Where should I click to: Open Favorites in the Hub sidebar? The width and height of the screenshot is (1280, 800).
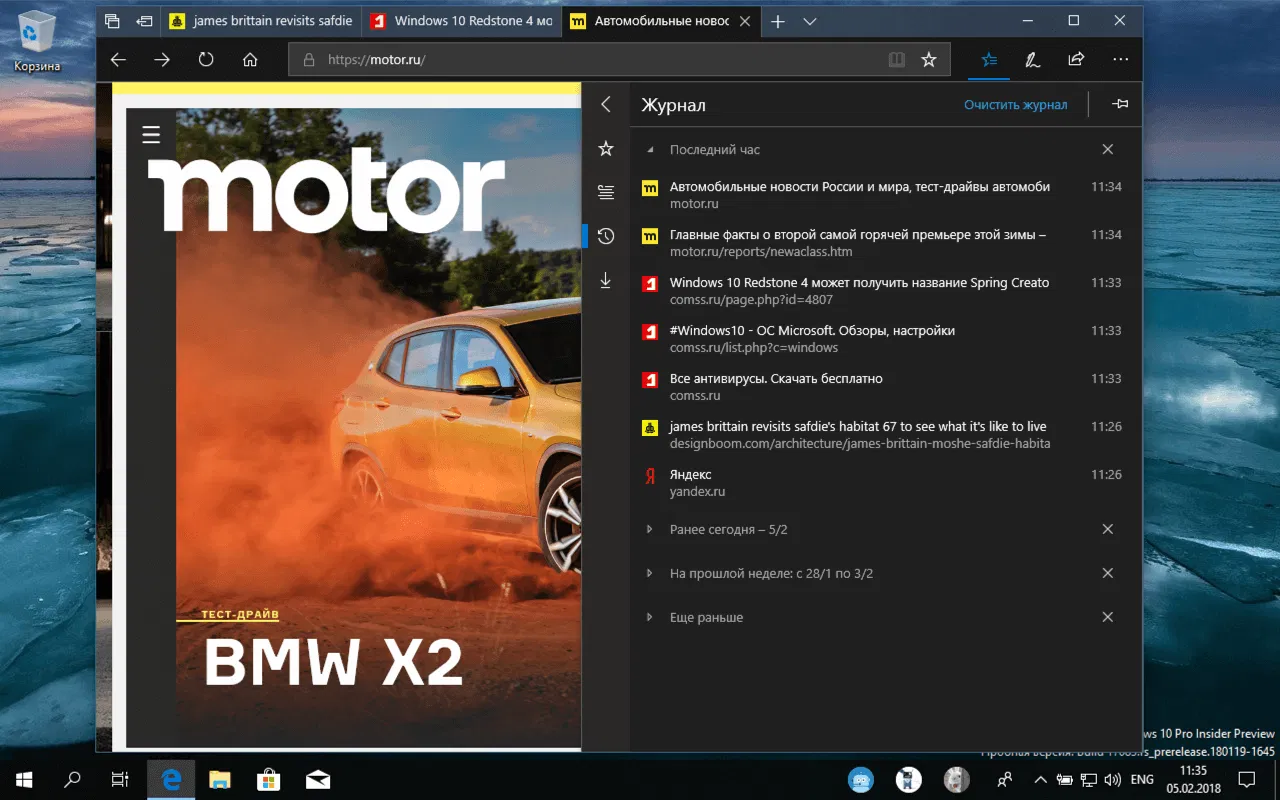pos(606,147)
